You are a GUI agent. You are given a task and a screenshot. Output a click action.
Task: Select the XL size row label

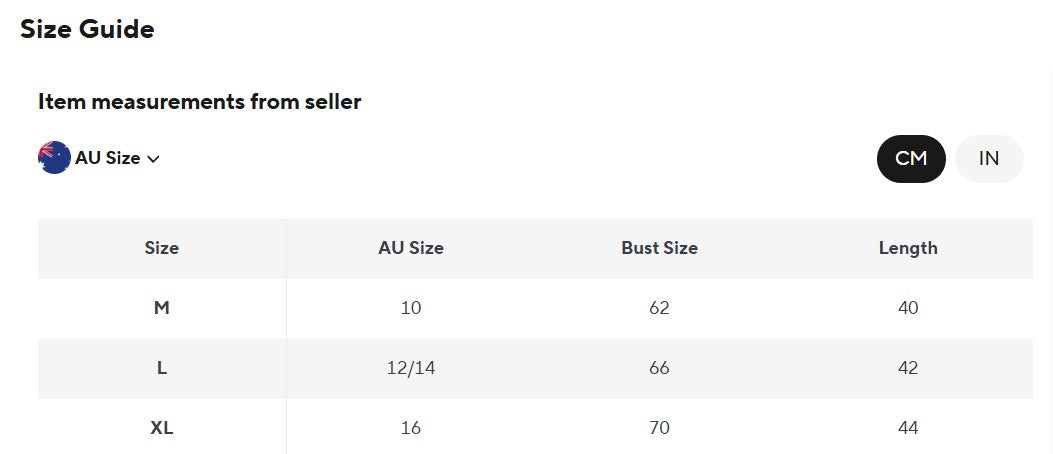point(162,428)
